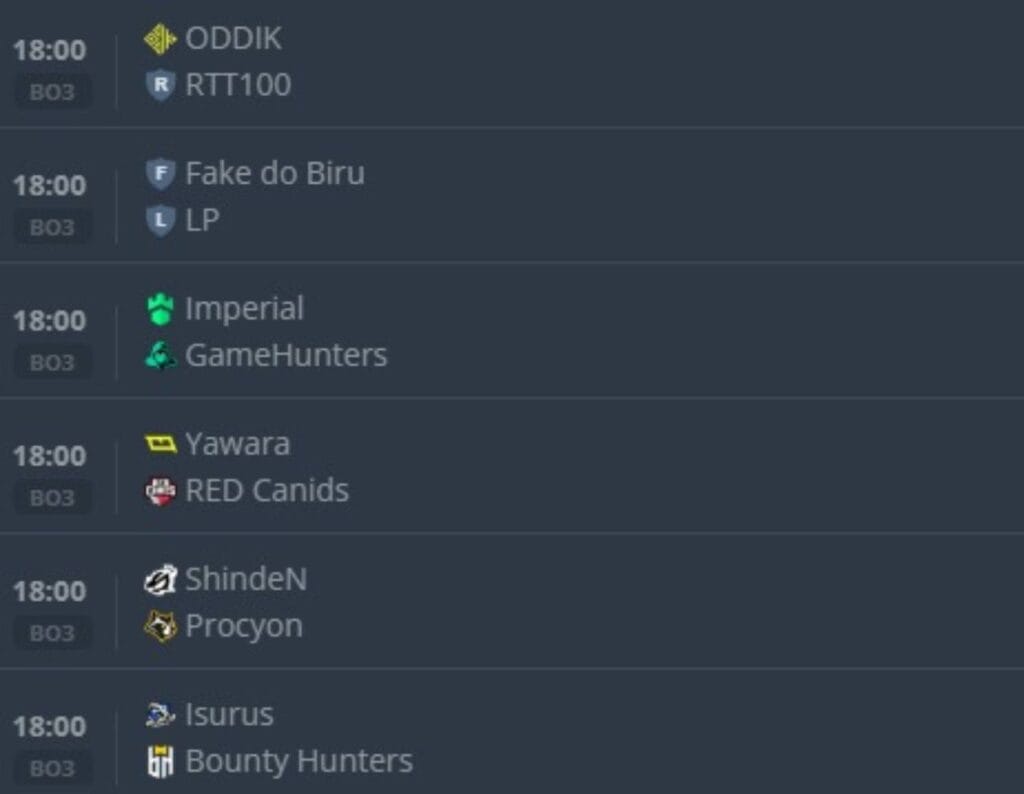The height and width of the screenshot is (794, 1024).
Task: Click the Bounty Hunters team logo
Action: click(160, 762)
